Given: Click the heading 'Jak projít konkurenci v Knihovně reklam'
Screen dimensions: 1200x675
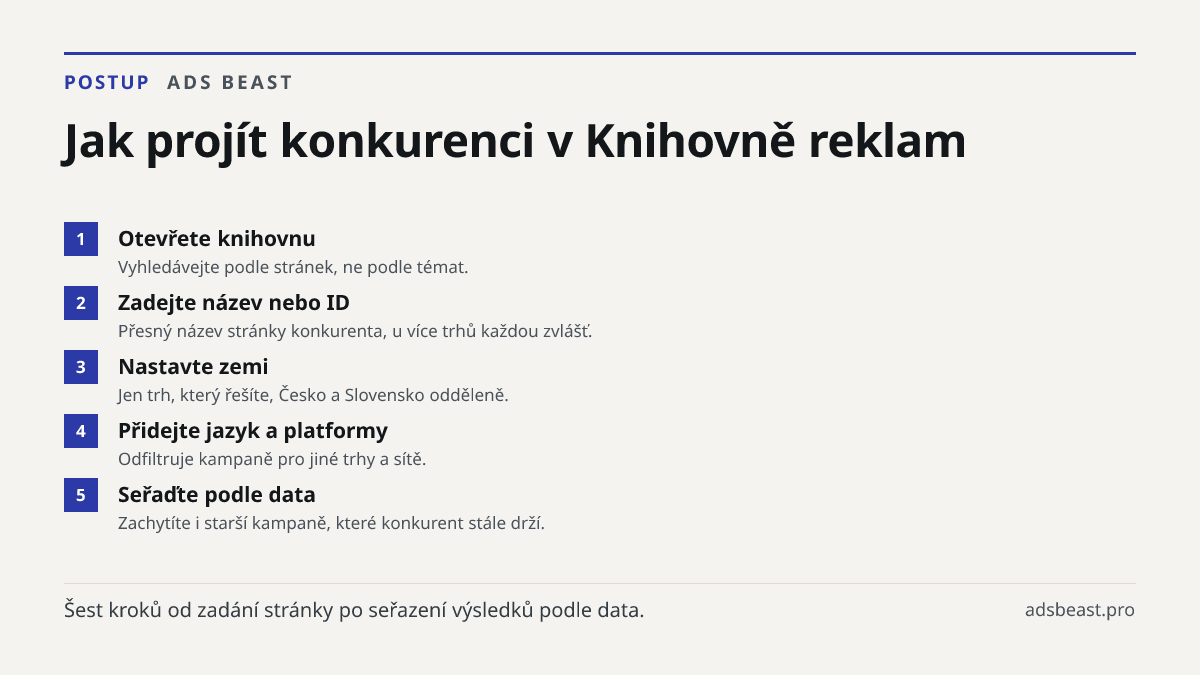Looking at the screenshot, I should 515,141.
